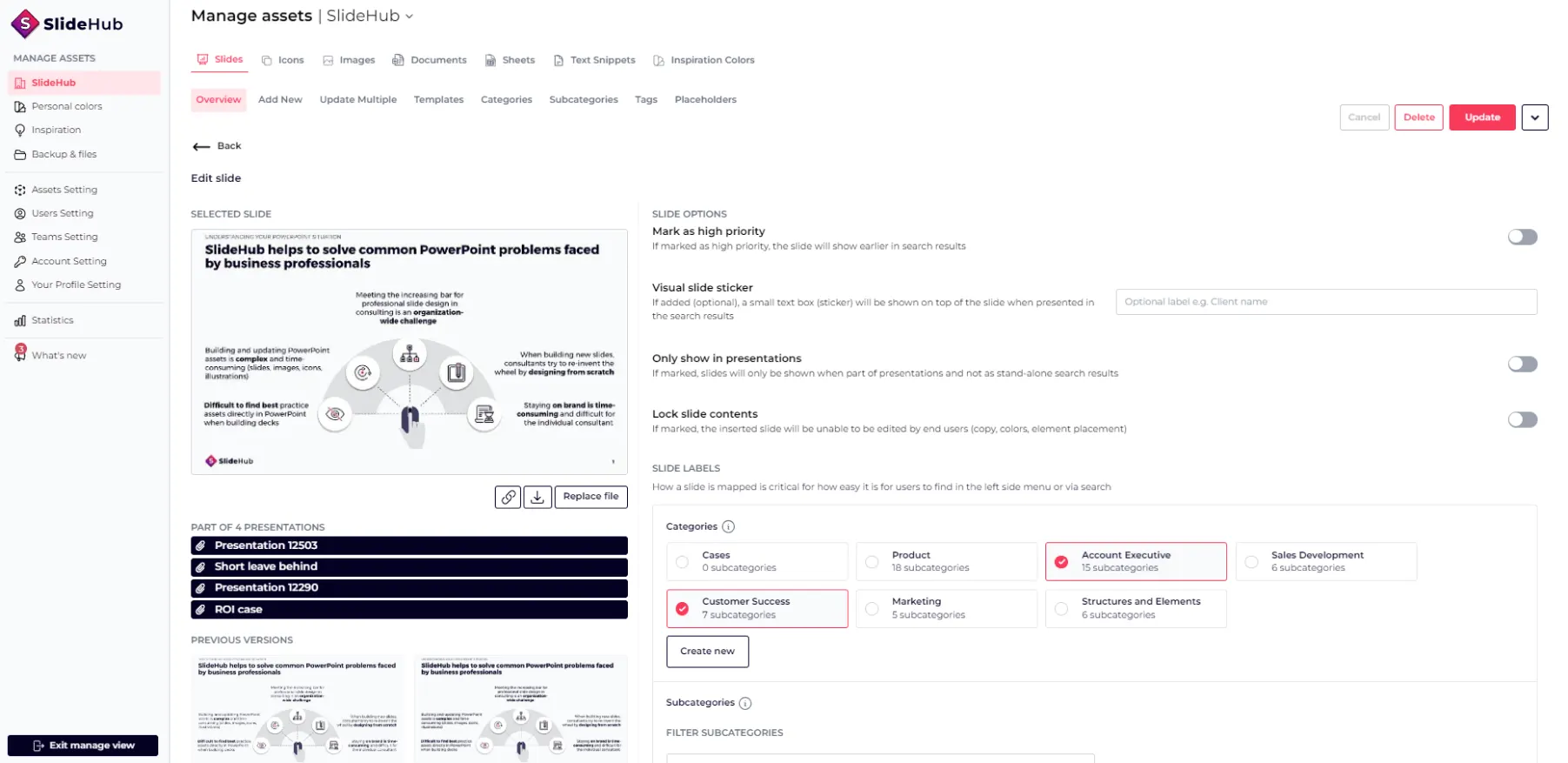The width and height of the screenshot is (1568, 763).
Task: Toggle Lock slide contents switch
Action: pyautogui.click(x=1522, y=419)
